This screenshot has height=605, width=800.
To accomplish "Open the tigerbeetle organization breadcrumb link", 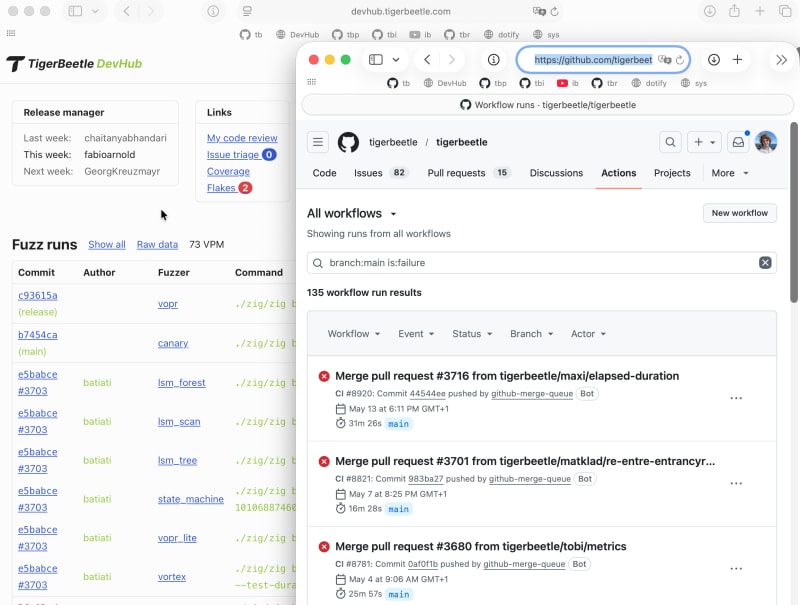I will tap(393, 142).
